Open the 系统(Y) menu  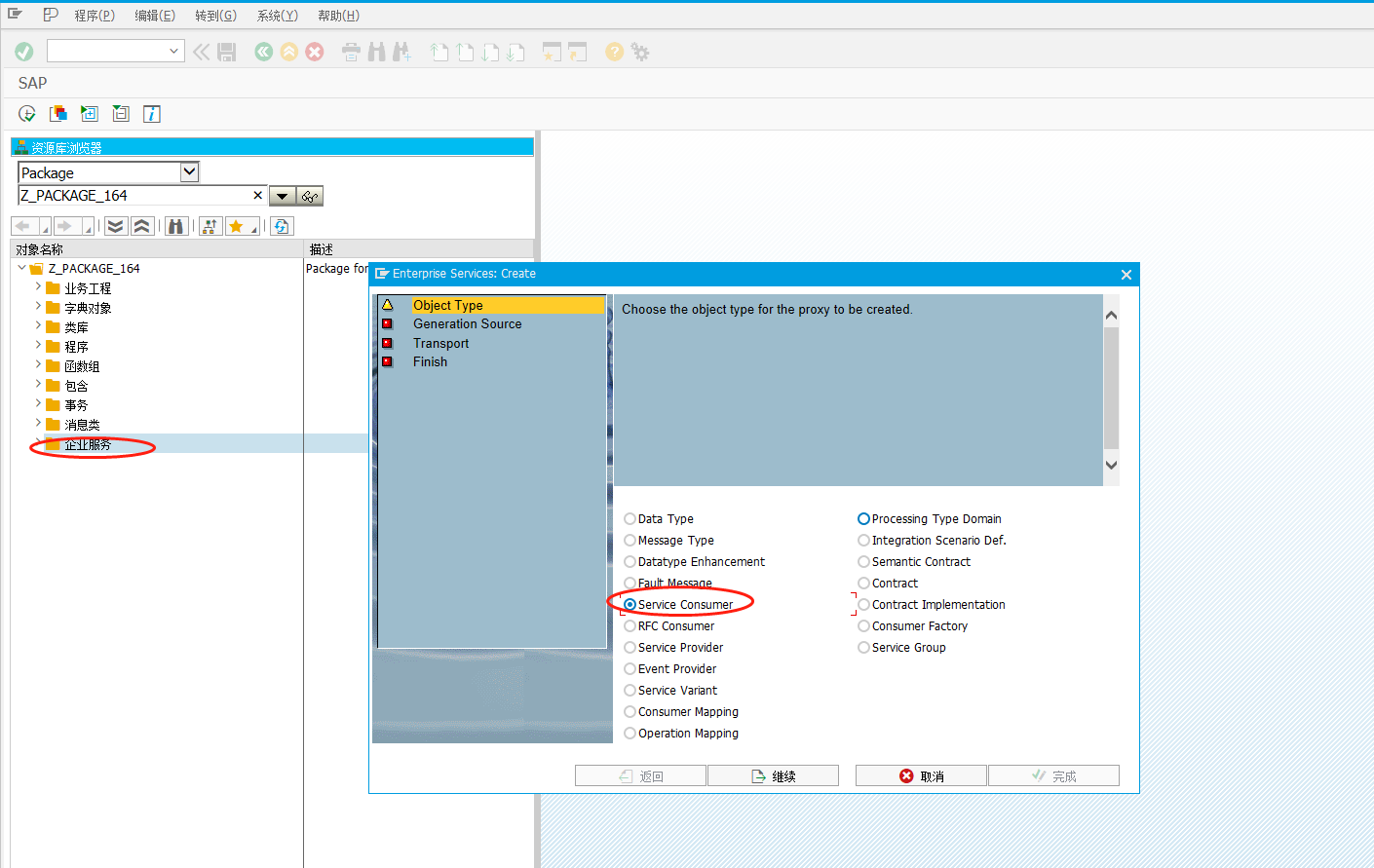pyautogui.click(x=277, y=16)
